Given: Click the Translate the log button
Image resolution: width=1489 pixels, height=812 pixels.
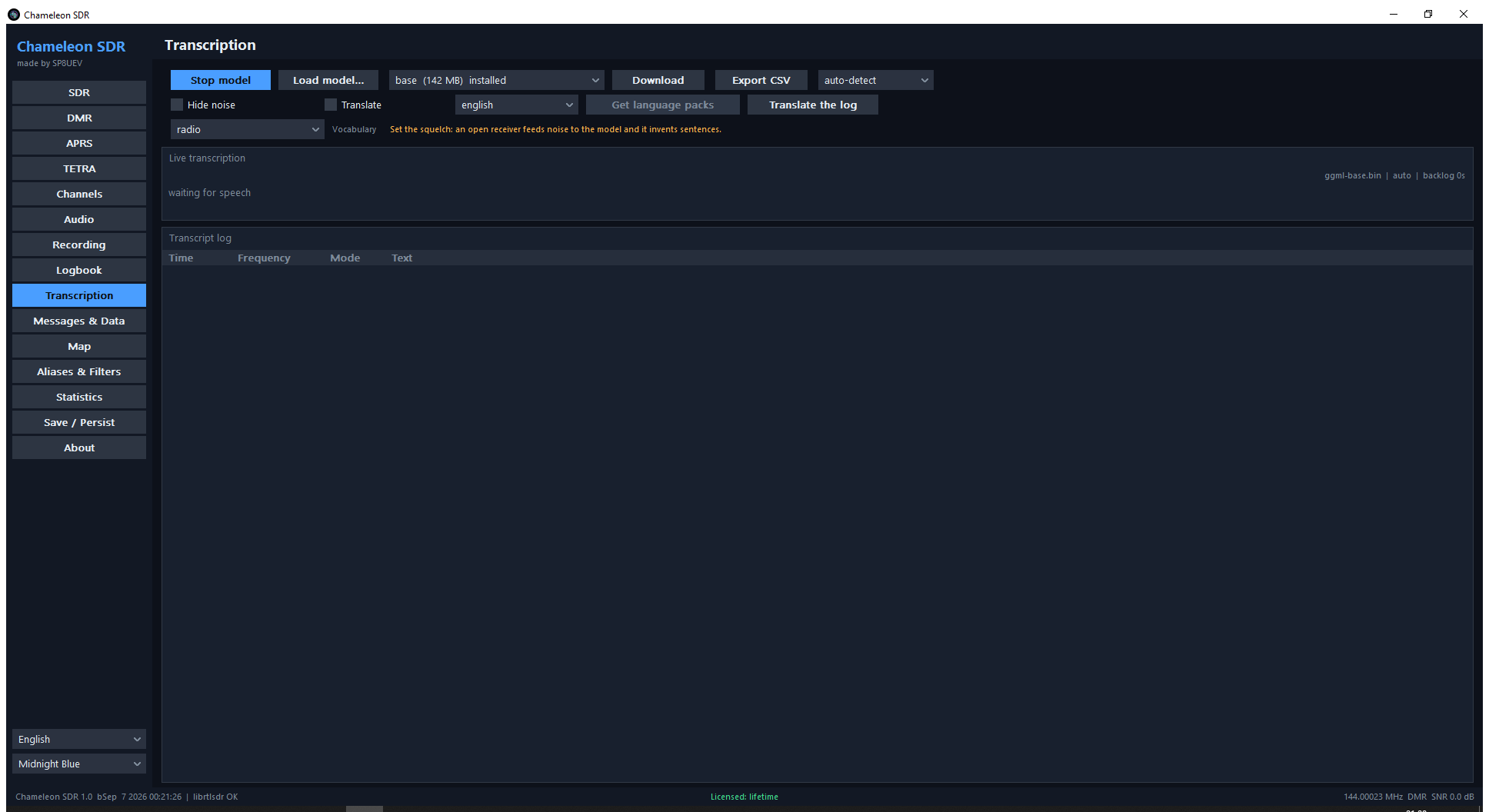Looking at the screenshot, I should (813, 105).
